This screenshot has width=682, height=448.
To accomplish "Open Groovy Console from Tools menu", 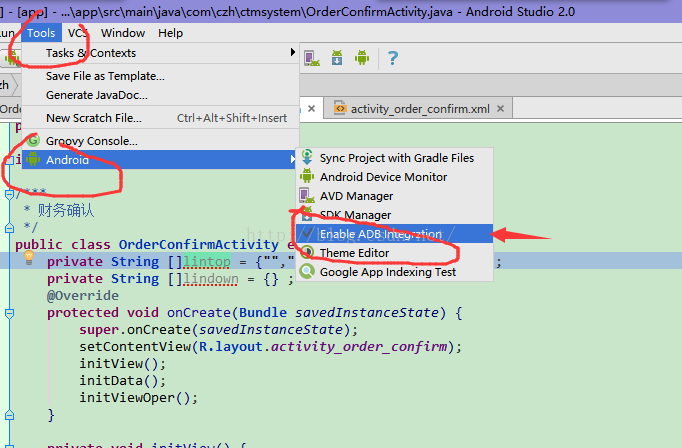I will coord(160,141).
